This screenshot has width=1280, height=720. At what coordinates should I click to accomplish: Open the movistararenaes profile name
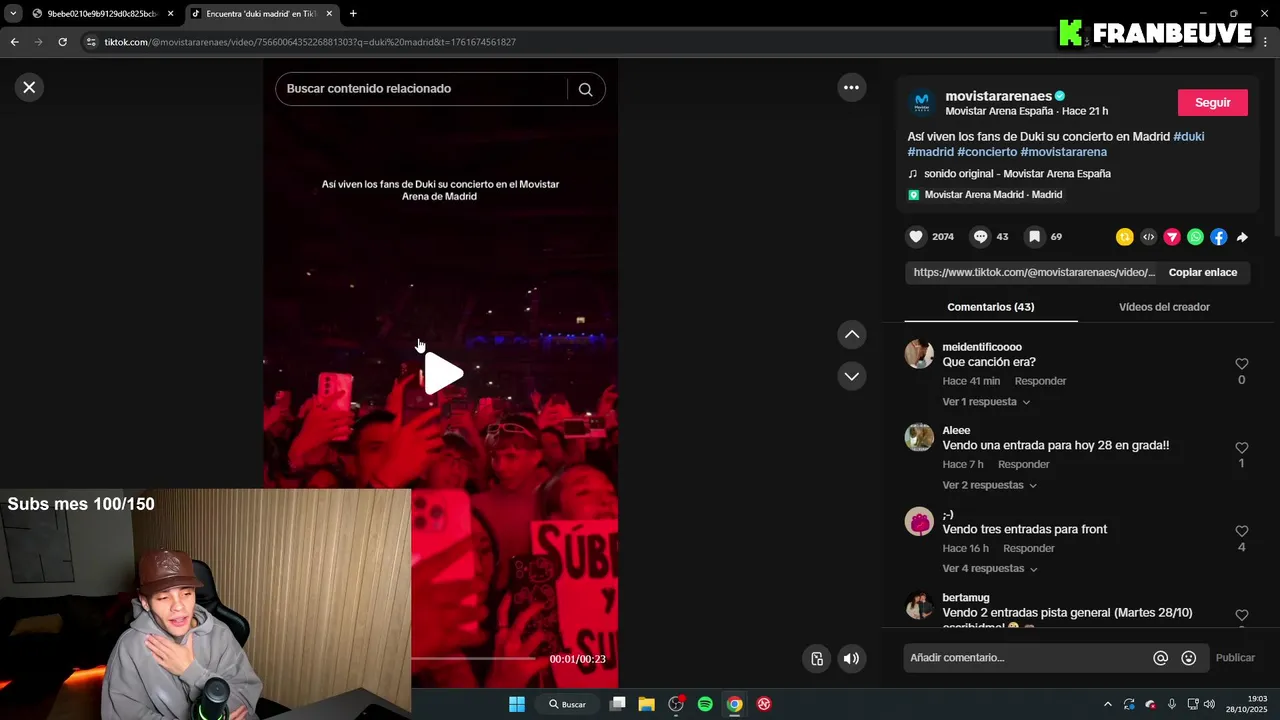click(998, 96)
